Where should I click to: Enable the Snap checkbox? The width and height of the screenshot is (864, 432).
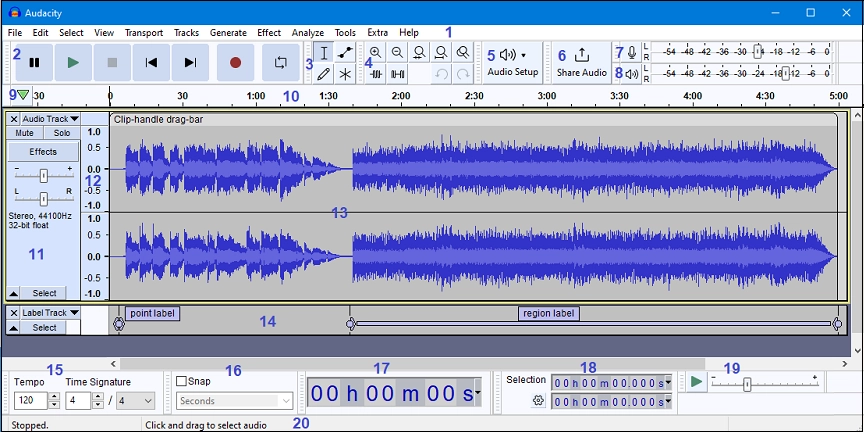click(x=181, y=381)
